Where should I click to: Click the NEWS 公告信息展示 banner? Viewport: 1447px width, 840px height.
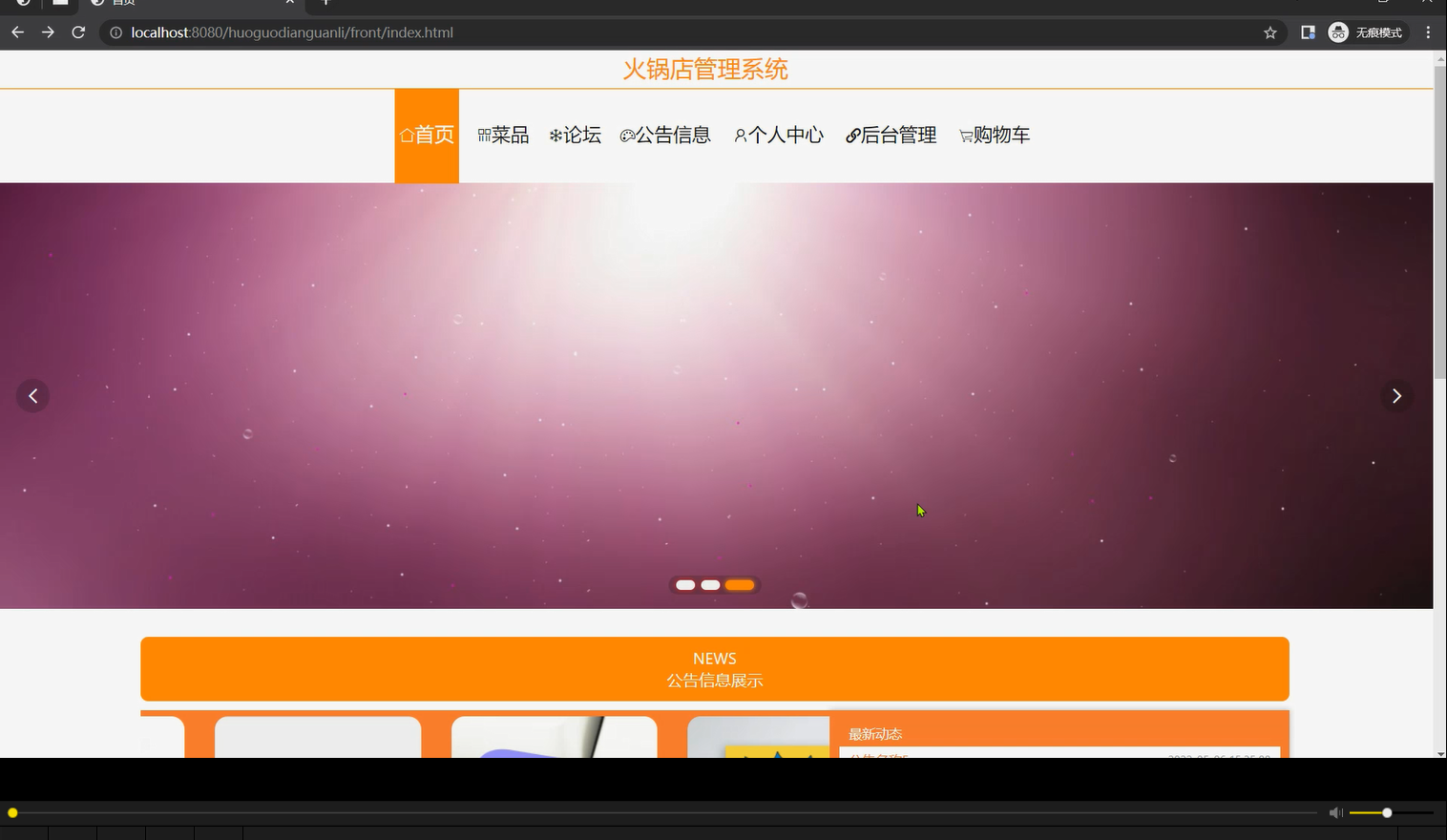714,668
